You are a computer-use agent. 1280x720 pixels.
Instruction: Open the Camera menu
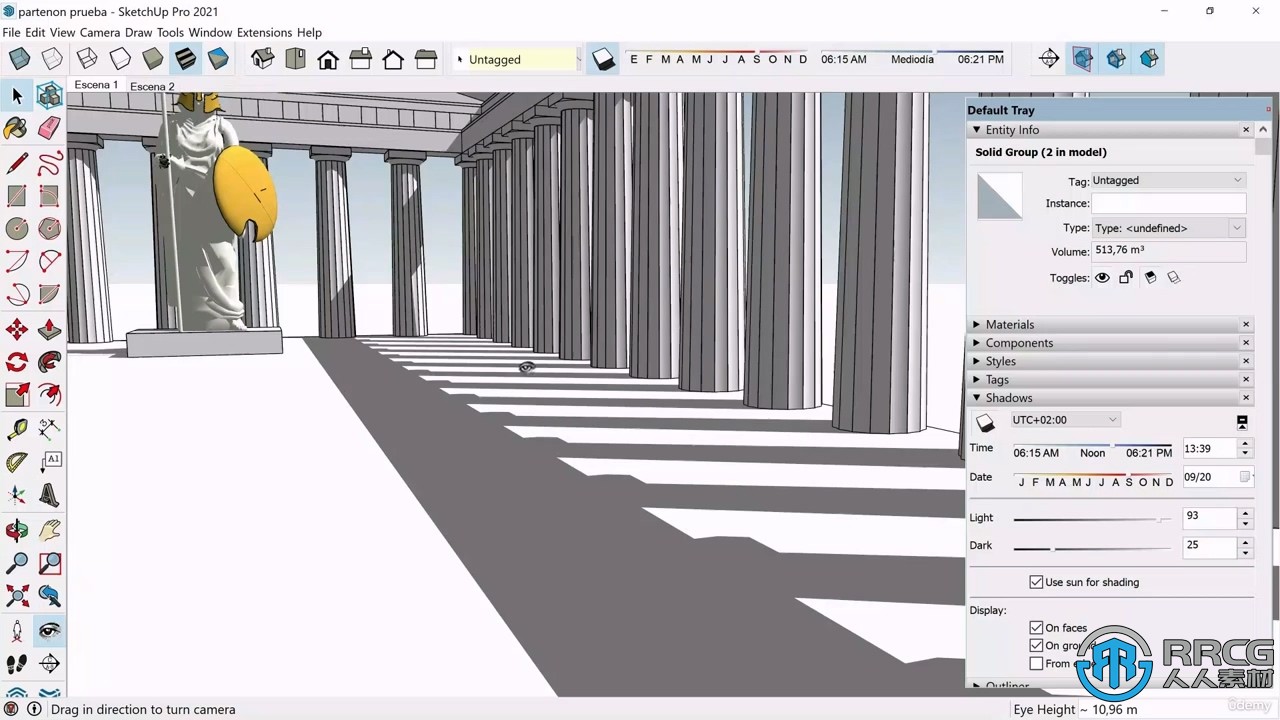tap(100, 32)
